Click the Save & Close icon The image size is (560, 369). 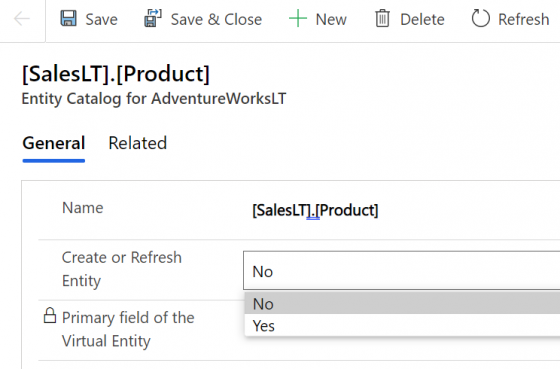(x=153, y=19)
